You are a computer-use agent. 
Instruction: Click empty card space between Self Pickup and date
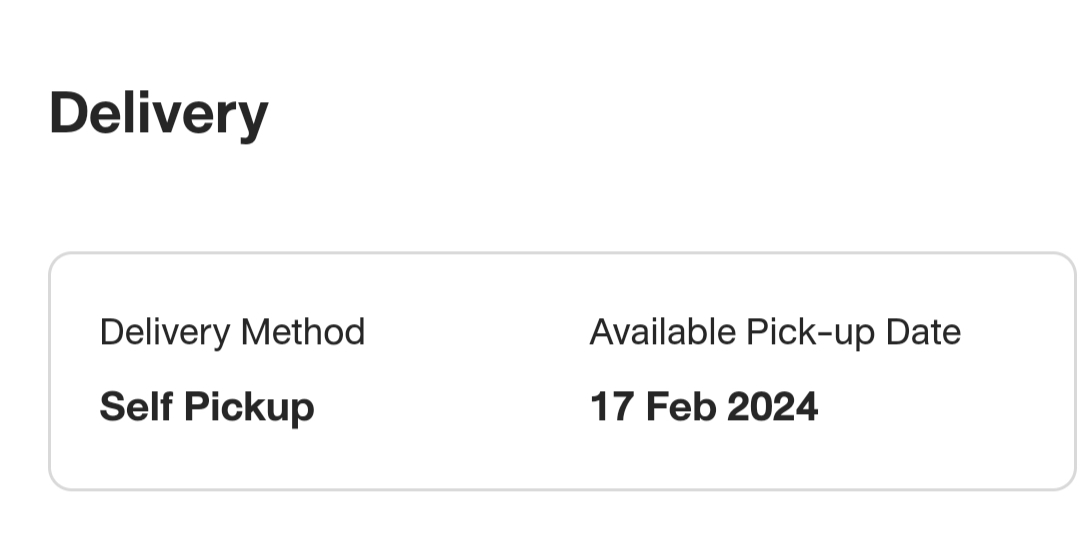point(450,407)
